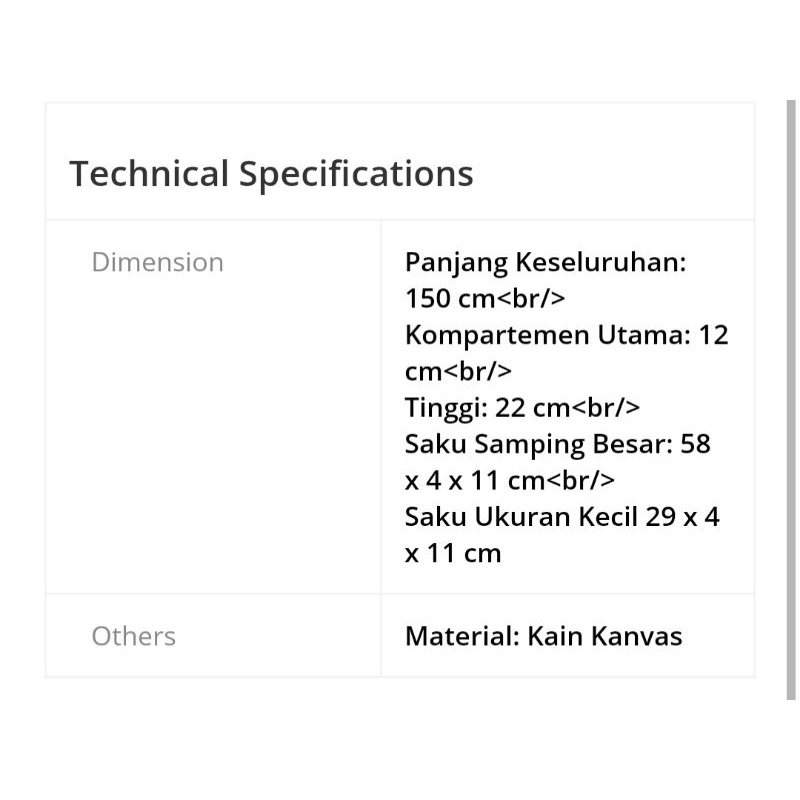Image resolution: width=800 pixels, height=800 pixels.
Task: Select the "Others" row label
Action: click(x=133, y=636)
